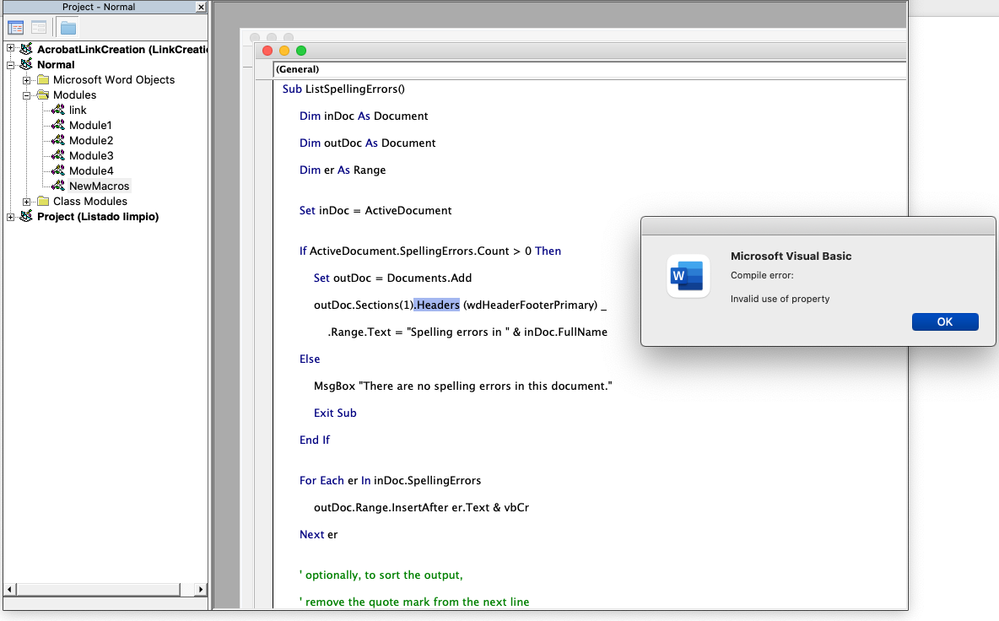
Task: Click the 'Else' keyword line
Action: click(x=310, y=359)
